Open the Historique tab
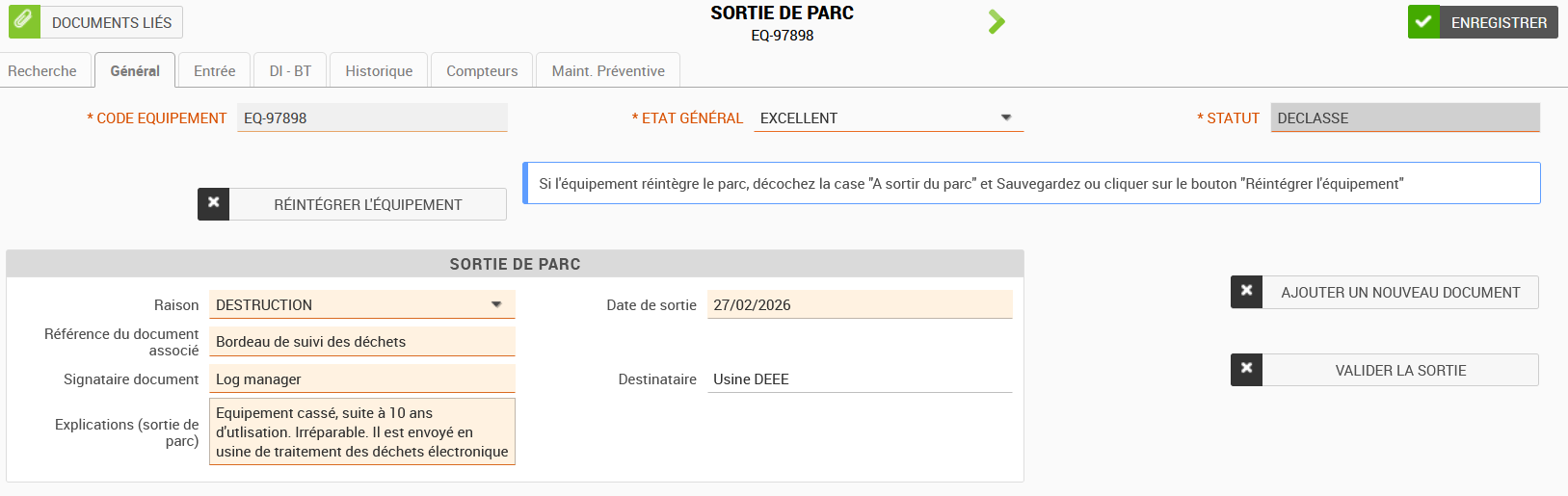 pos(379,71)
